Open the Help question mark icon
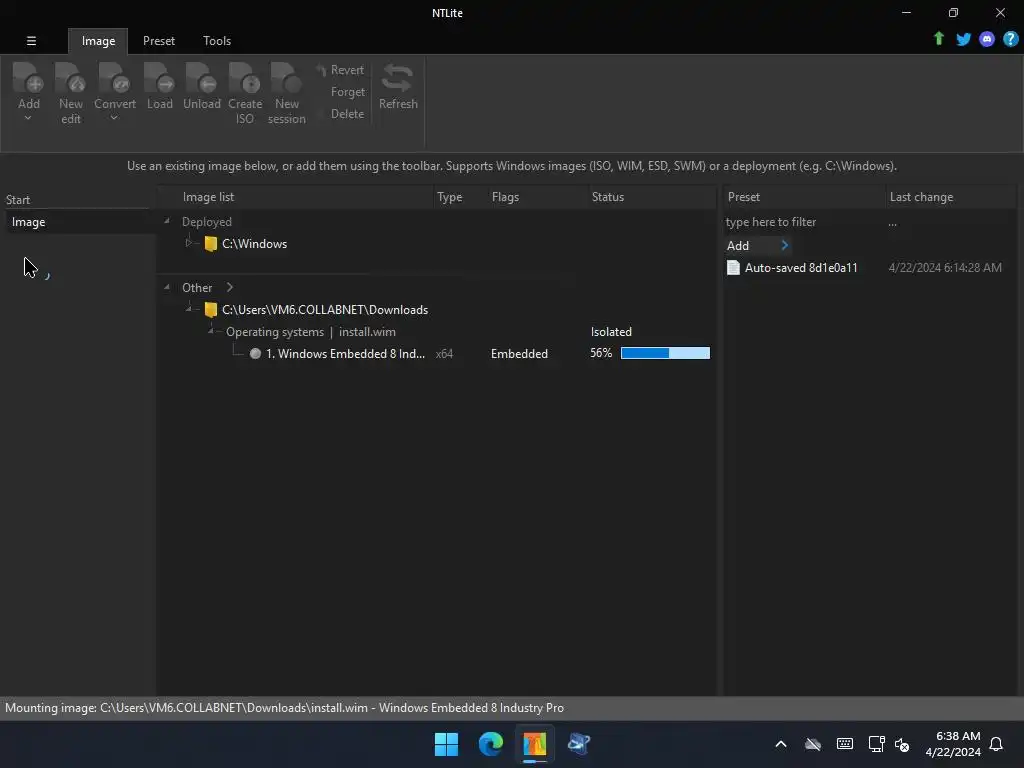The height and width of the screenshot is (768, 1024). tap(1010, 39)
